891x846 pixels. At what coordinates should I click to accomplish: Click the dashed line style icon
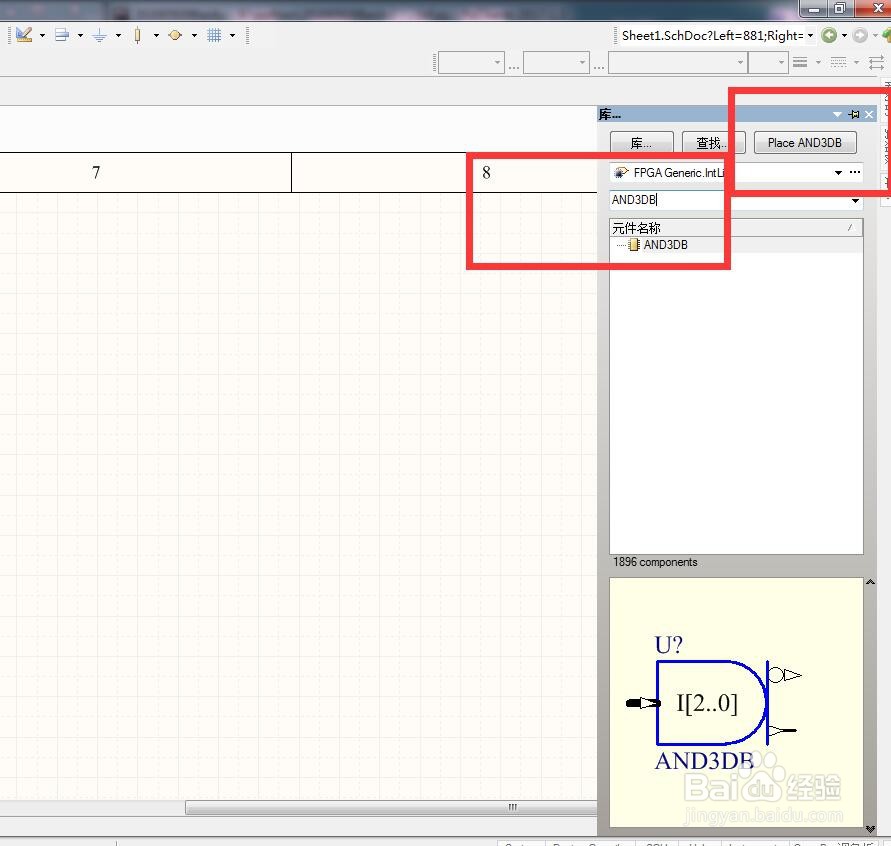[838, 62]
